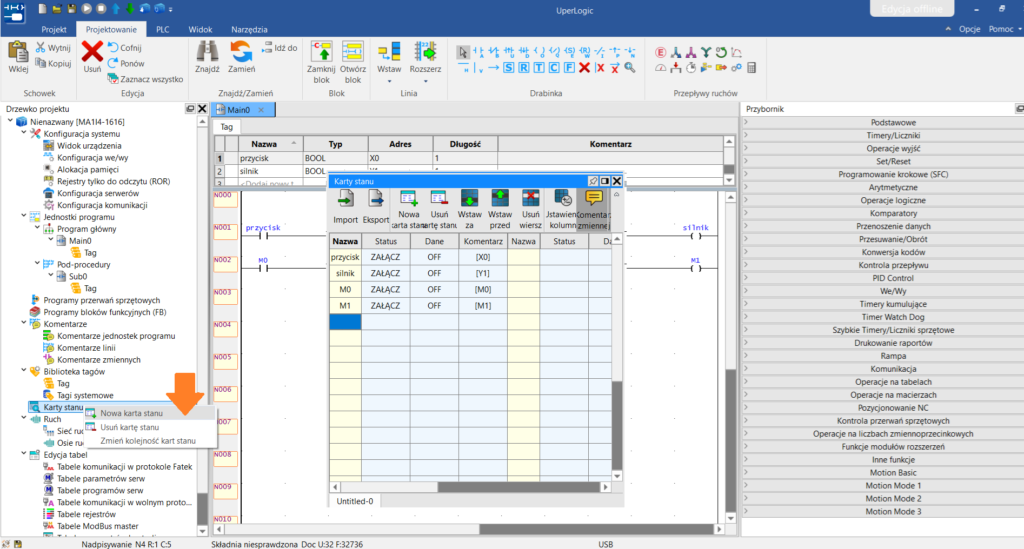The height and width of the screenshot is (549, 1024).
Task: Select the pointer arrow tool in Drabinka
Action: point(463,52)
